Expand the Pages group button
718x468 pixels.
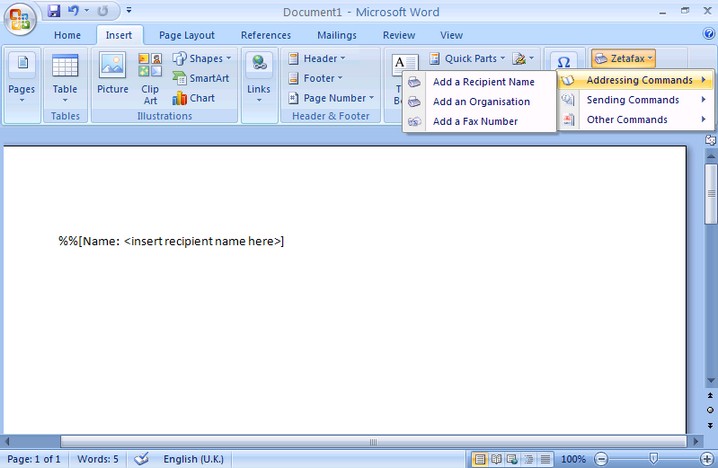(22, 78)
